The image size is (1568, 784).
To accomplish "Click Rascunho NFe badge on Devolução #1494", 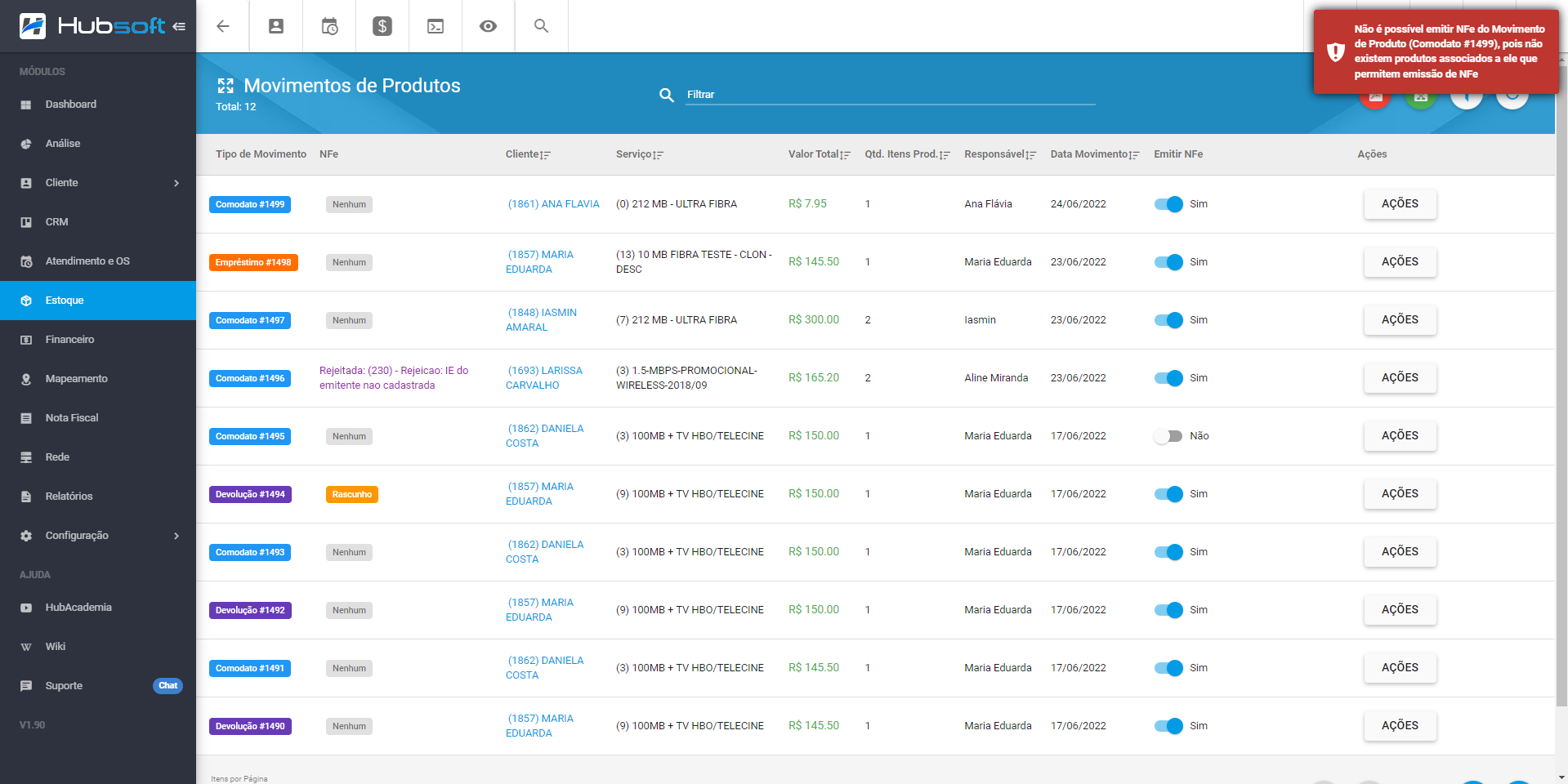I will pos(352,494).
